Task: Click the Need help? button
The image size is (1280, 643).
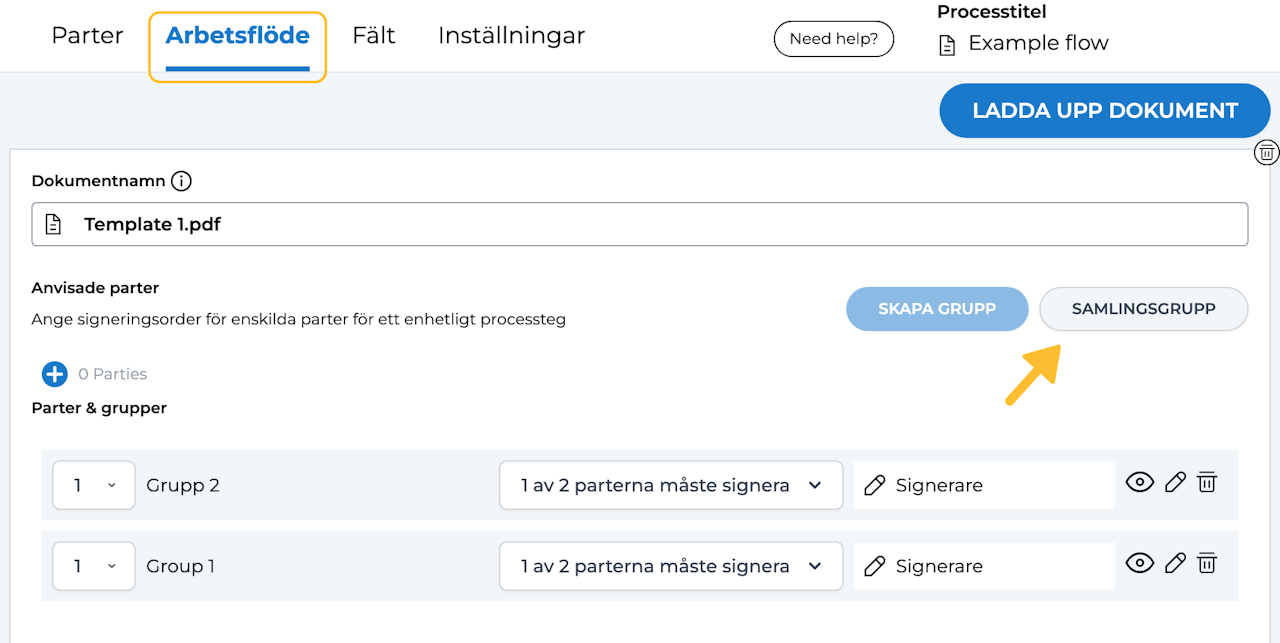Action: (833, 39)
